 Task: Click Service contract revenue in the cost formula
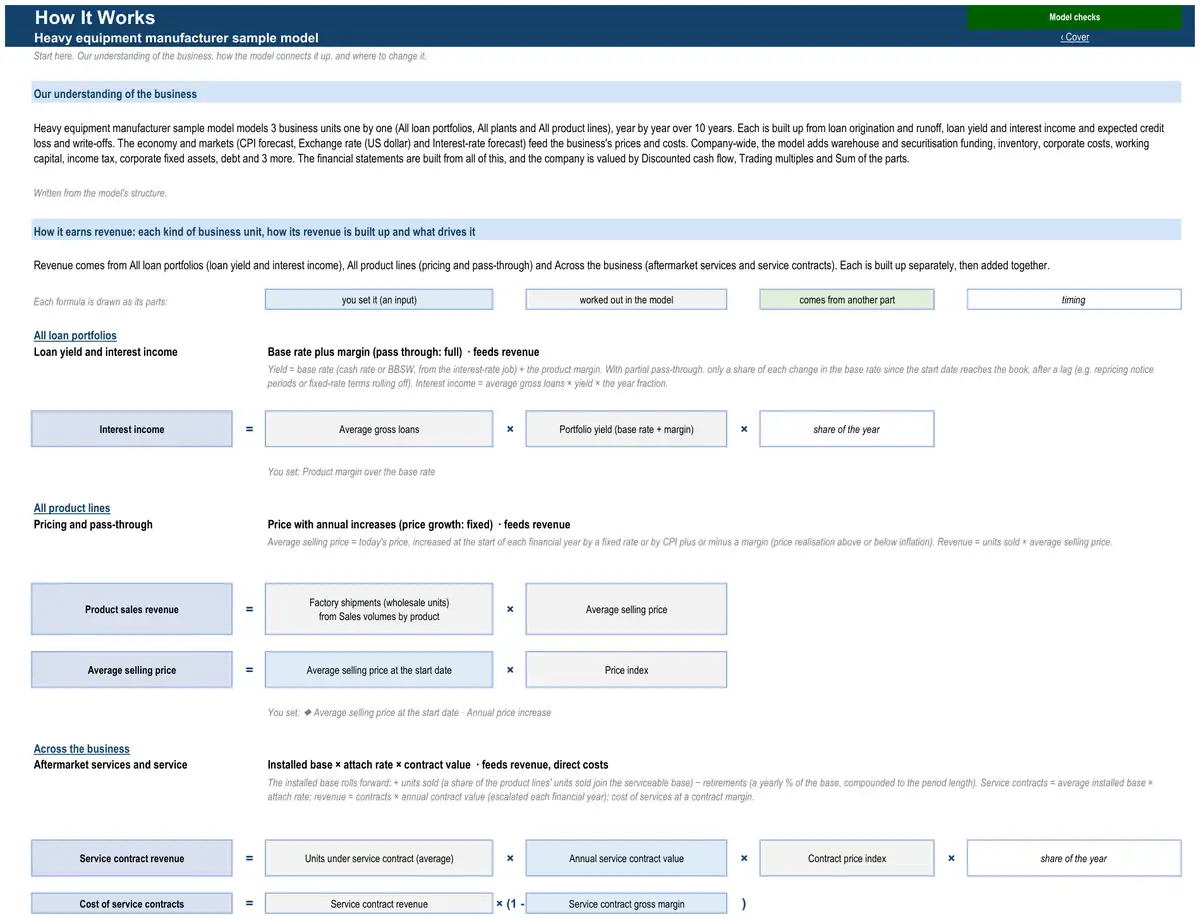(379, 904)
